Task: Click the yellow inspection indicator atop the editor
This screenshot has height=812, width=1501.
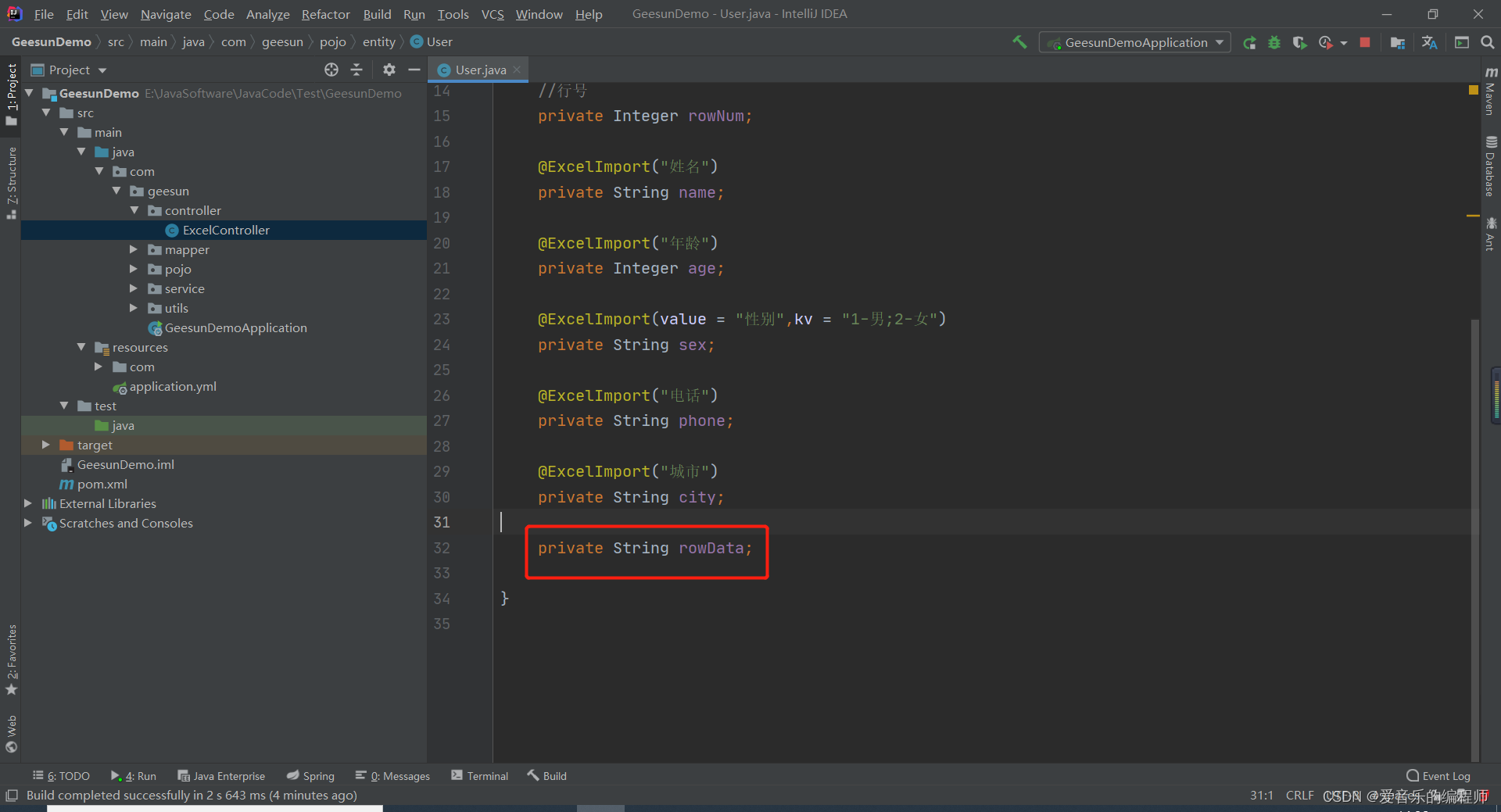Action: click(x=1474, y=90)
